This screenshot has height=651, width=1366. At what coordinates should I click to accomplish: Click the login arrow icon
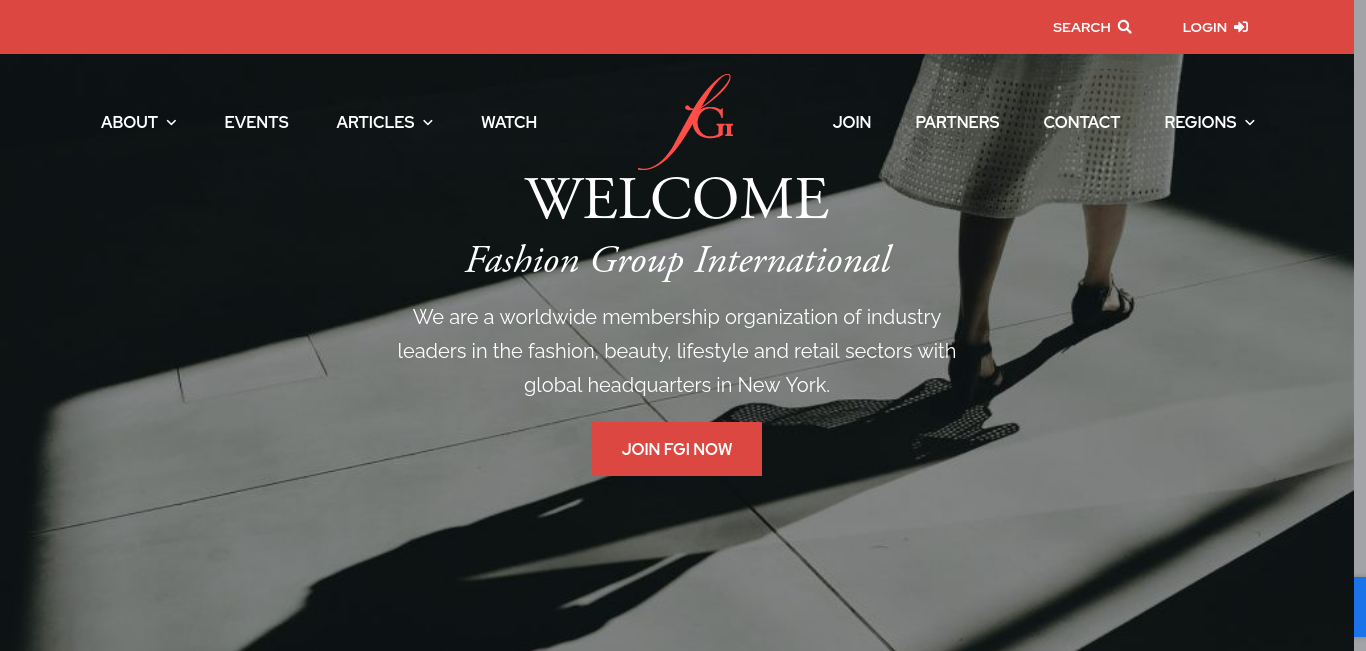1240,27
